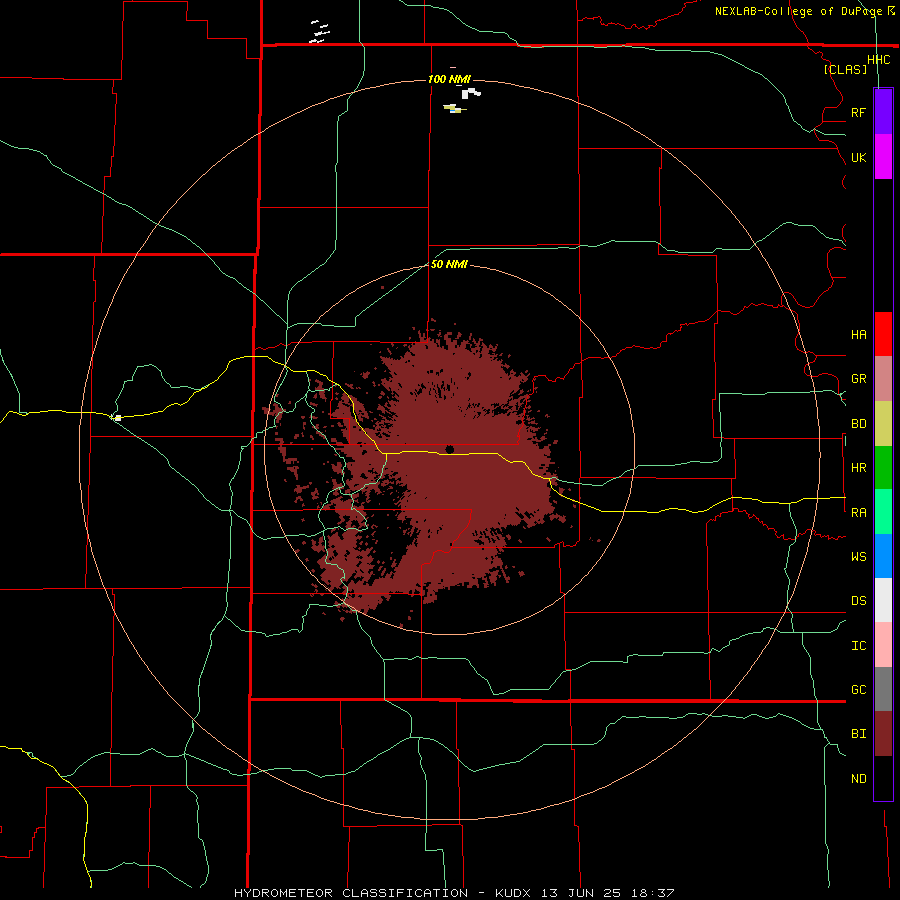Click the RF legend label

[858, 112]
